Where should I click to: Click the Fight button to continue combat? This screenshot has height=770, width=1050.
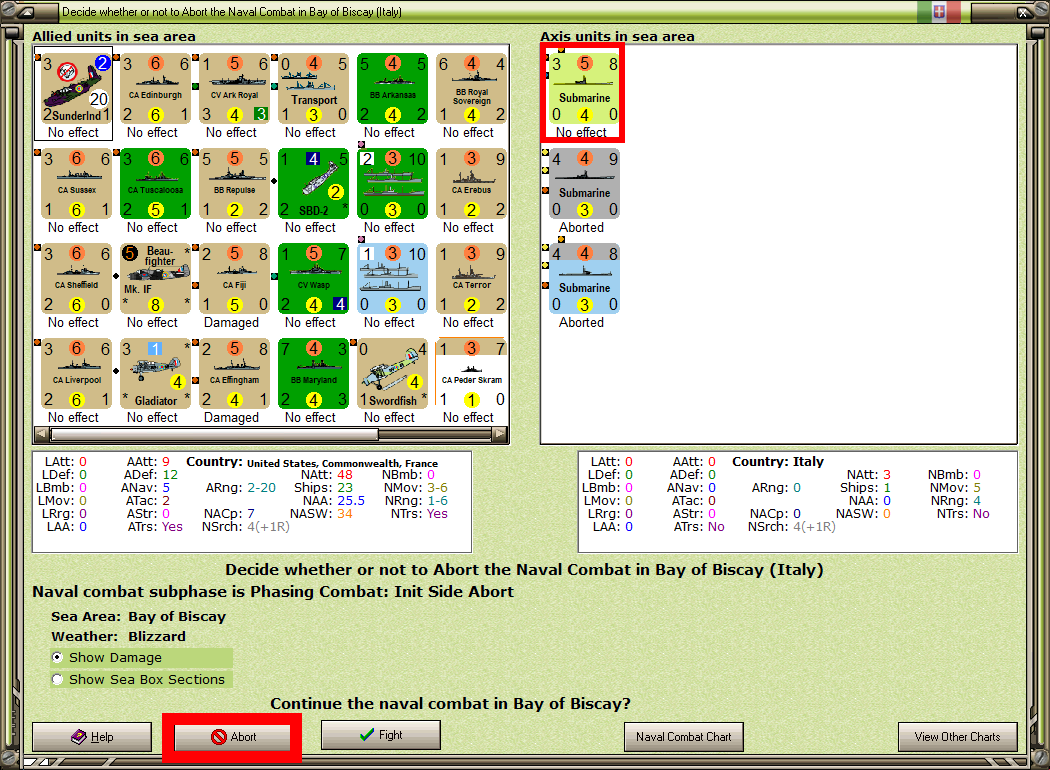coord(380,735)
